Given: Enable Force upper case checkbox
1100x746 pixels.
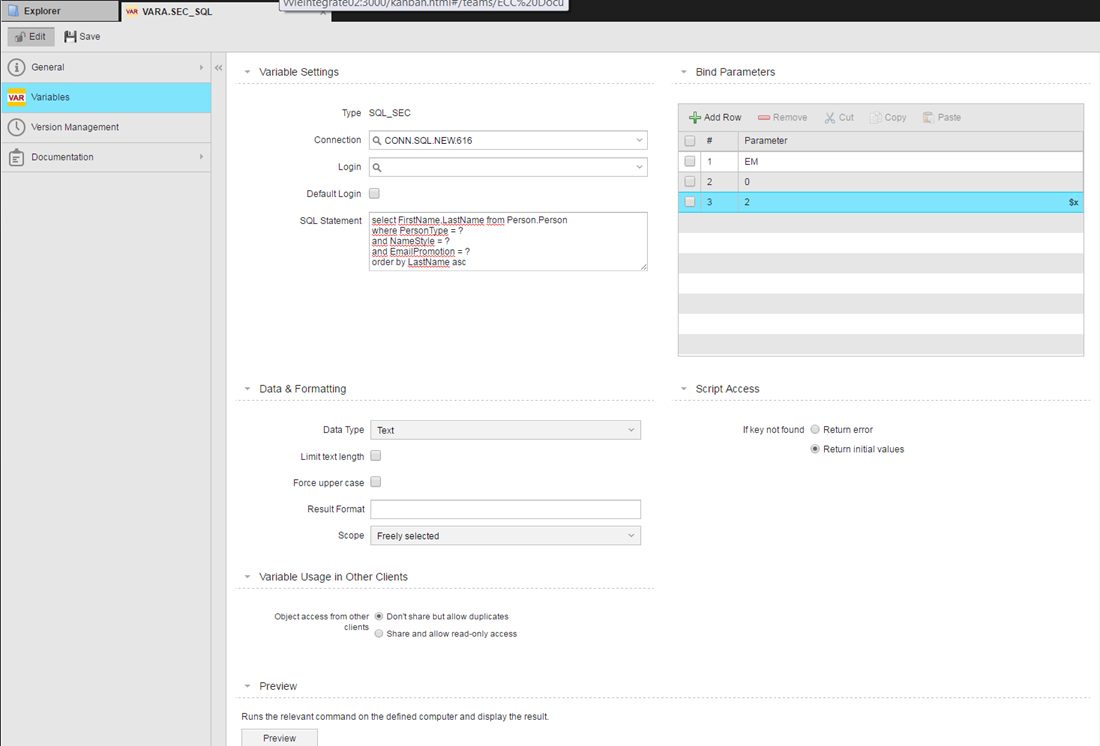Looking at the screenshot, I should (376, 482).
